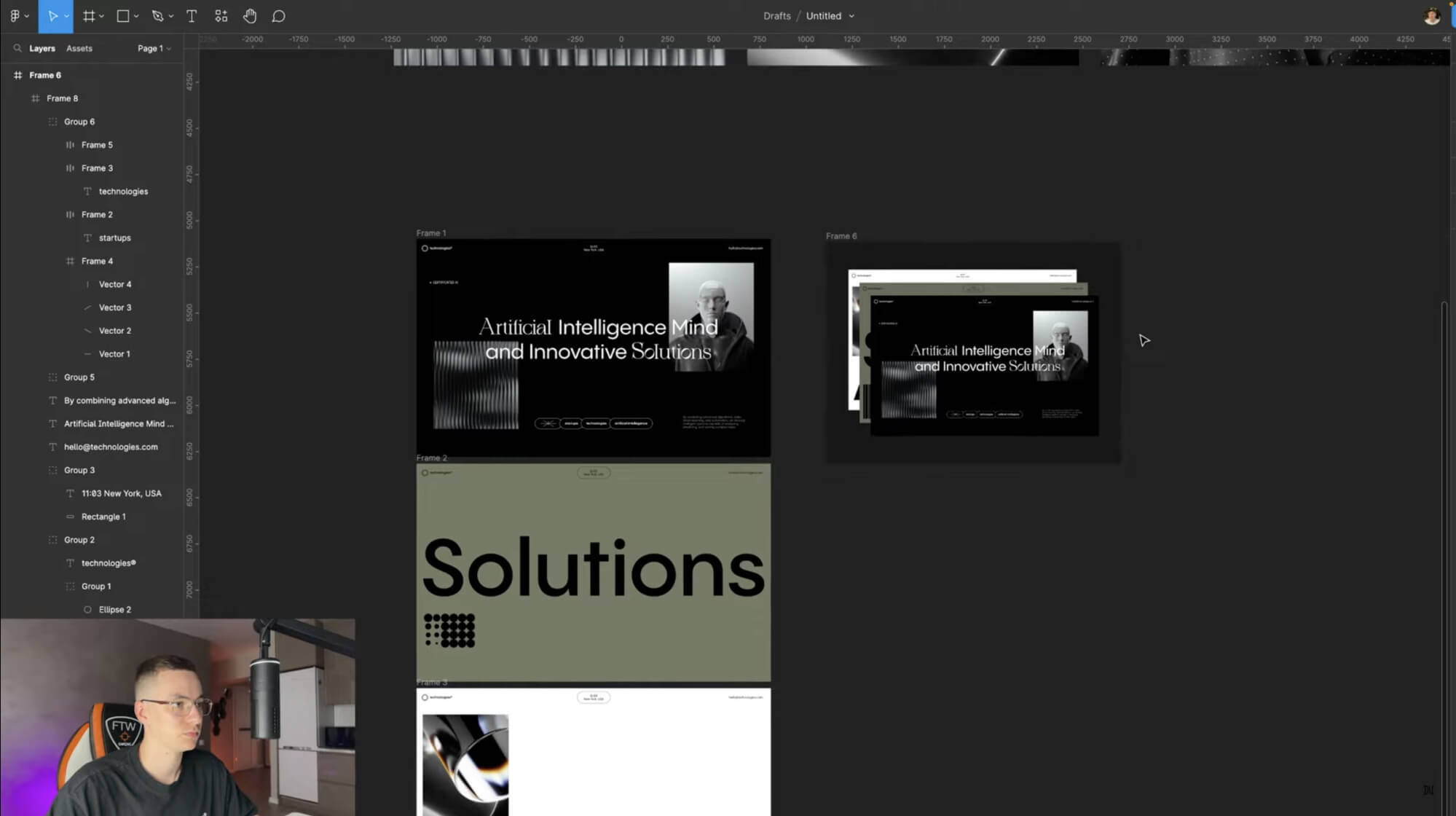Open the Figma main menu icon

point(15,16)
